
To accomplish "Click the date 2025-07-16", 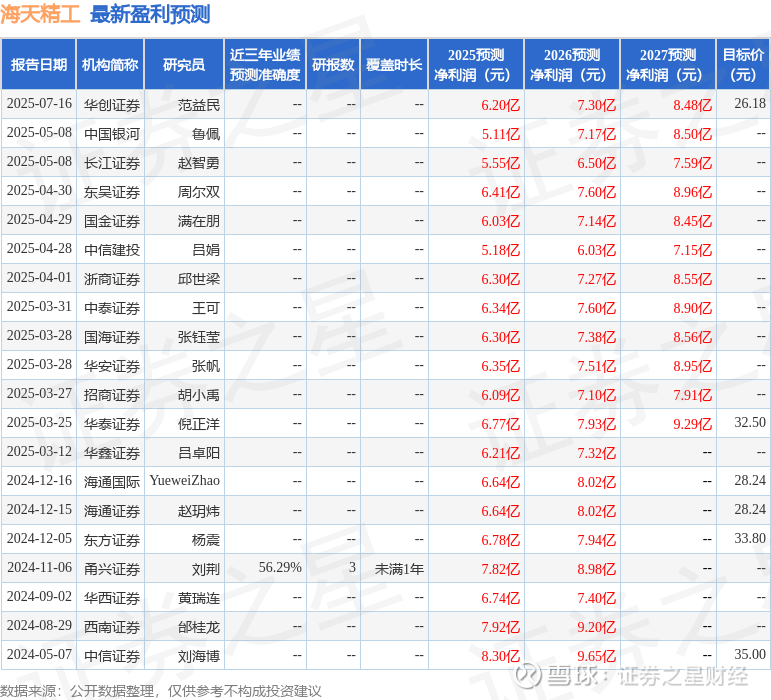I will coord(39,104).
